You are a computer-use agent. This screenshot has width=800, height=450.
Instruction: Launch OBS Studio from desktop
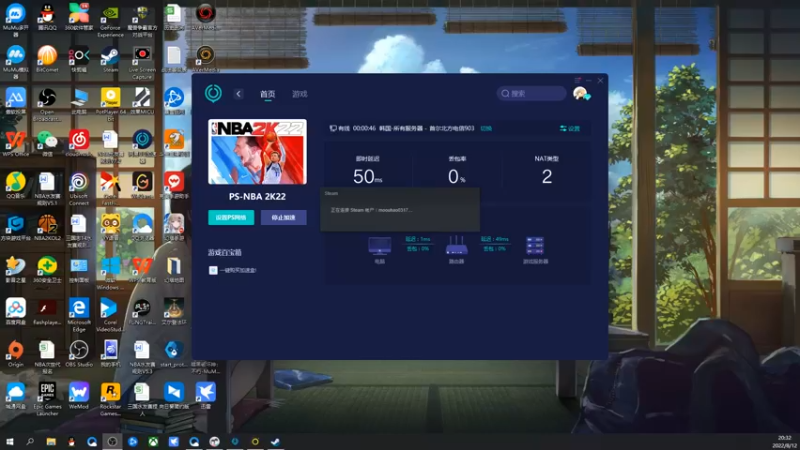pyautogui.click(x=79, y=354)
